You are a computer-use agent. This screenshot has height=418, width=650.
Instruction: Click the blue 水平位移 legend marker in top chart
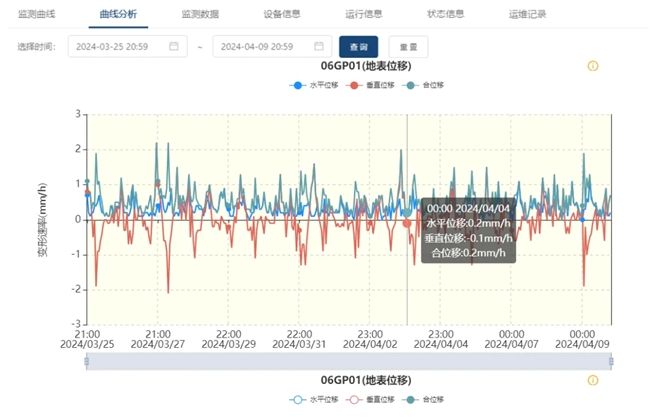pyautogui.click(x=298, y=85)
